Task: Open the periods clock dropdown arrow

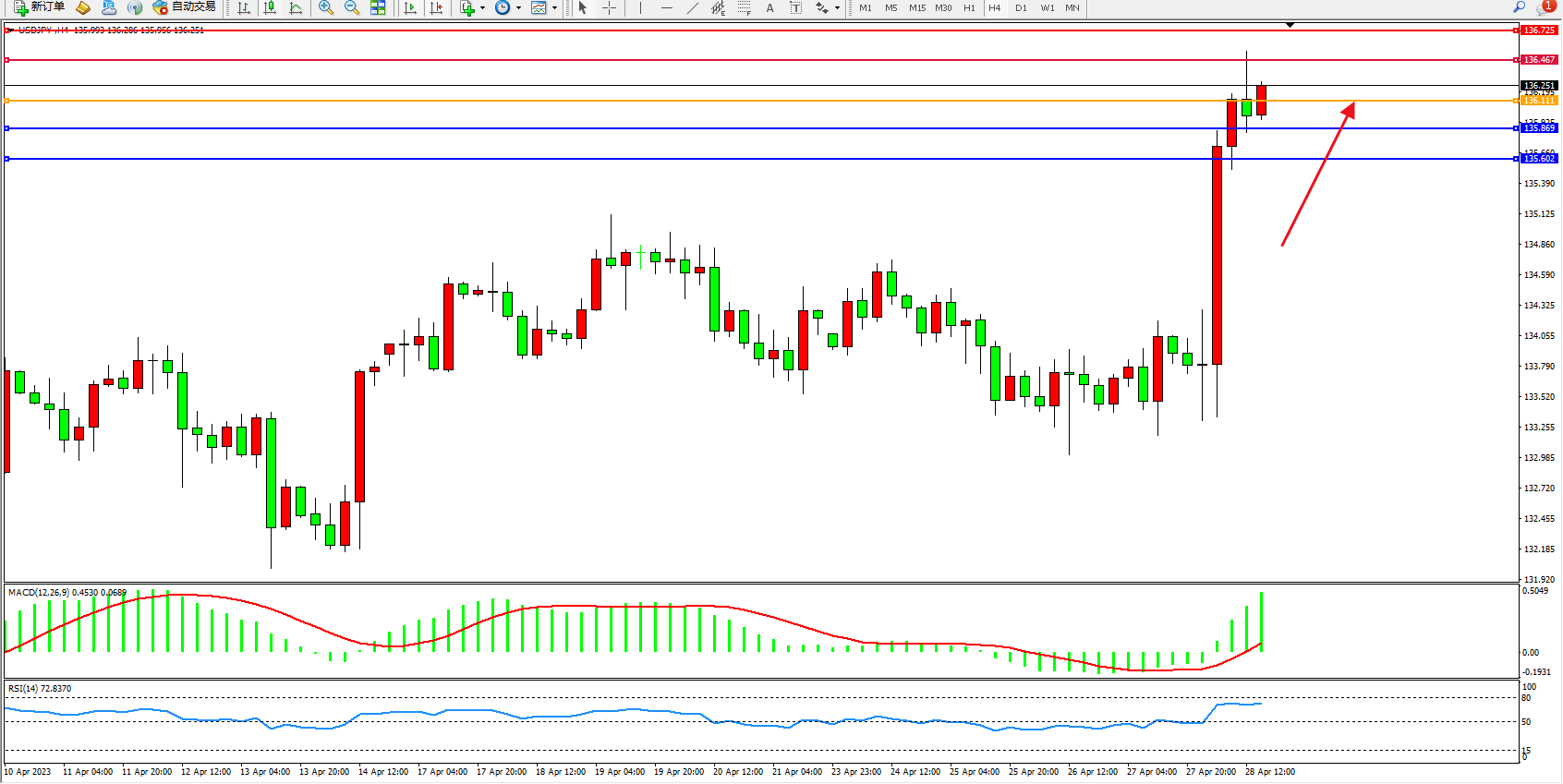Action: click(518, 7)
